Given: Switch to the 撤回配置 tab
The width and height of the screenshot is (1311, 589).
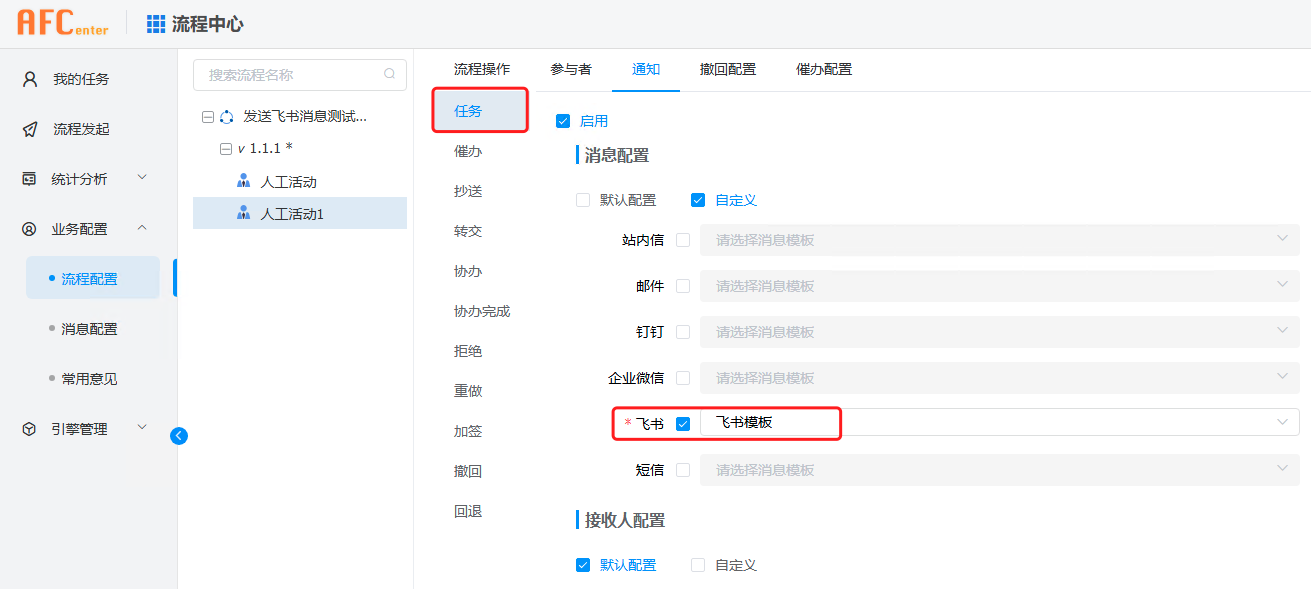Looking at the screenshot, I should pyautogui.click(x=728, y=69).
